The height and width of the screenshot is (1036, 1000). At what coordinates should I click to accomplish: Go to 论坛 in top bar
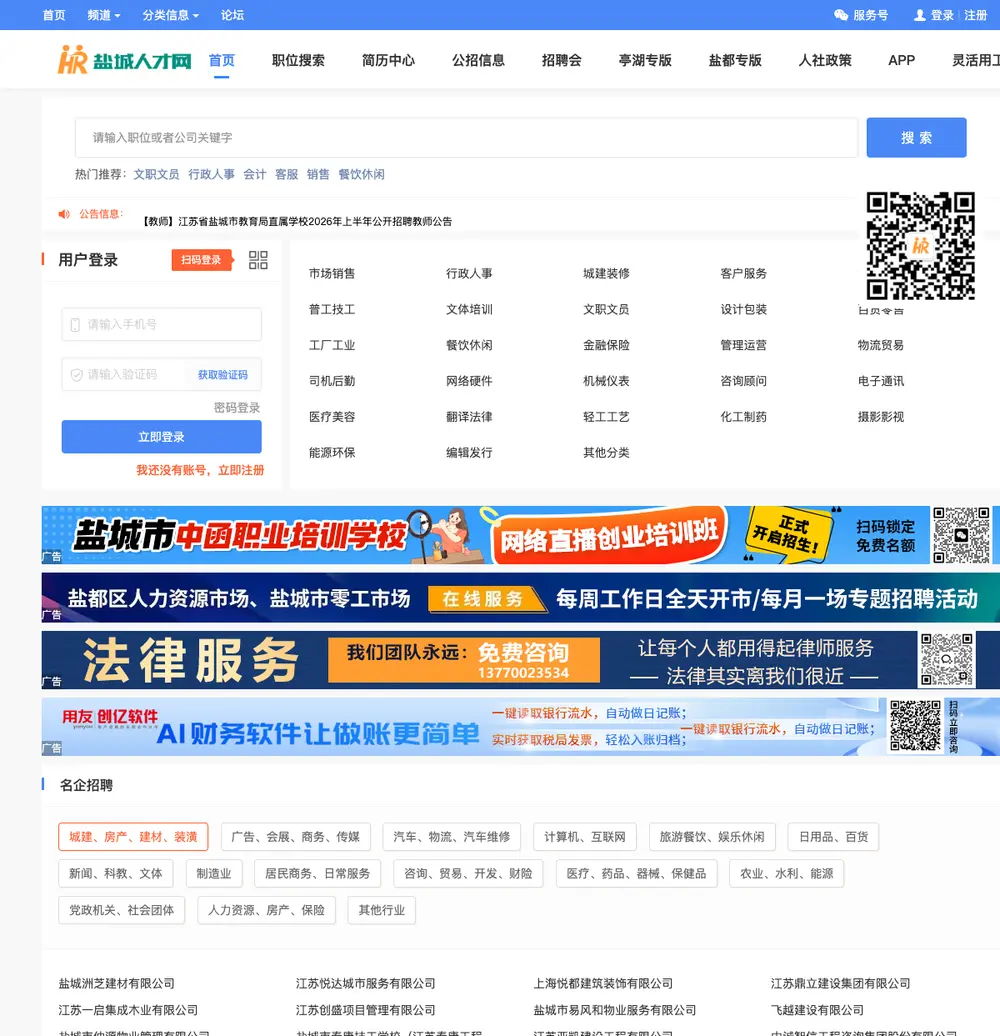pos(232,15)
